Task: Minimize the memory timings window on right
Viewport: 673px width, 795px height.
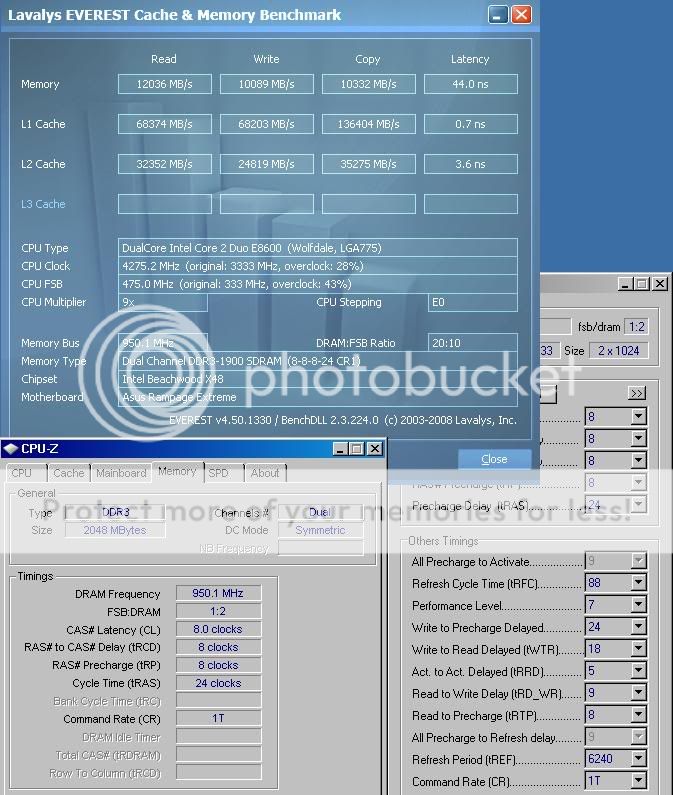Action: [625, 284]
